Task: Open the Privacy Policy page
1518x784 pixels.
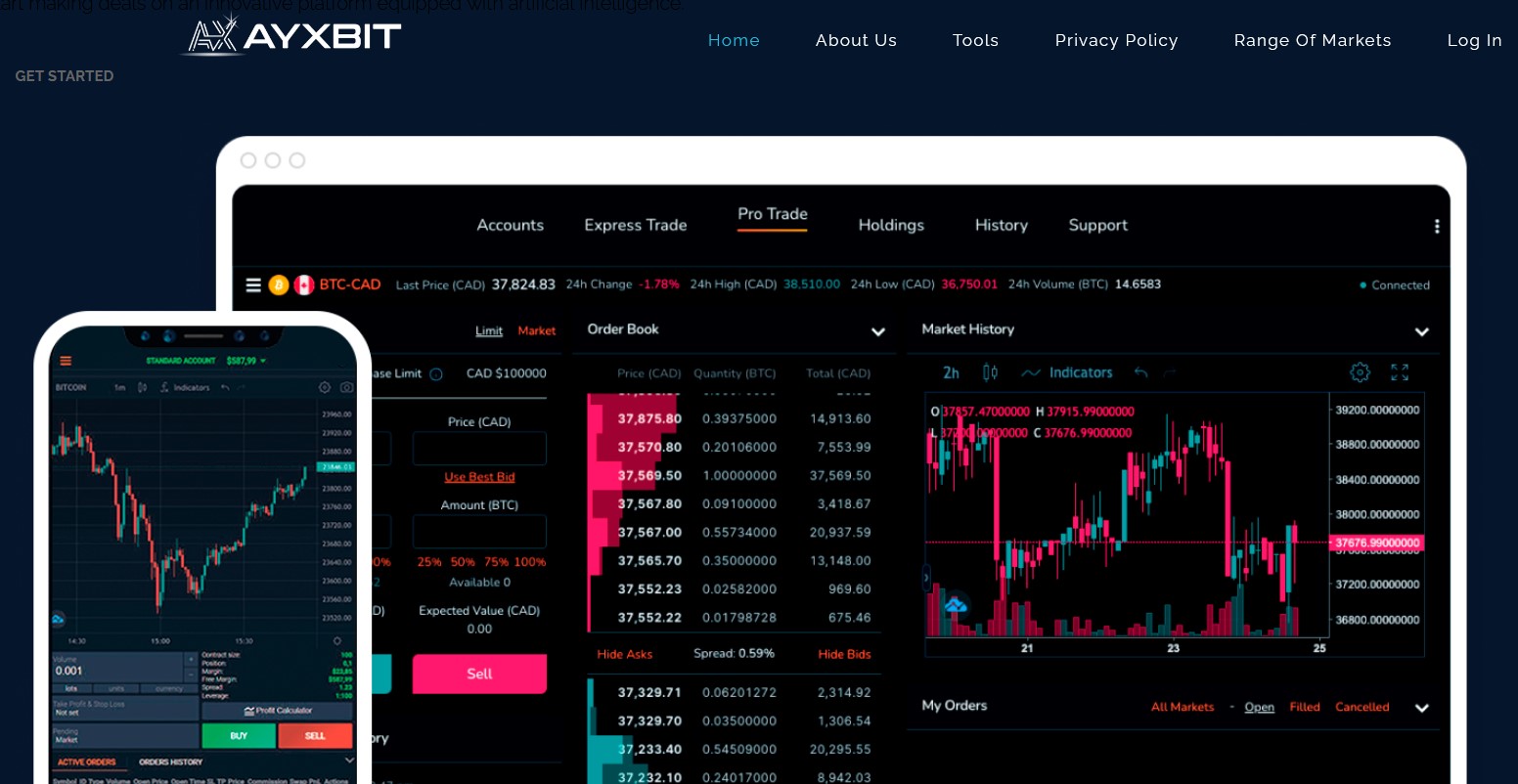Action: pos(1116,40)
